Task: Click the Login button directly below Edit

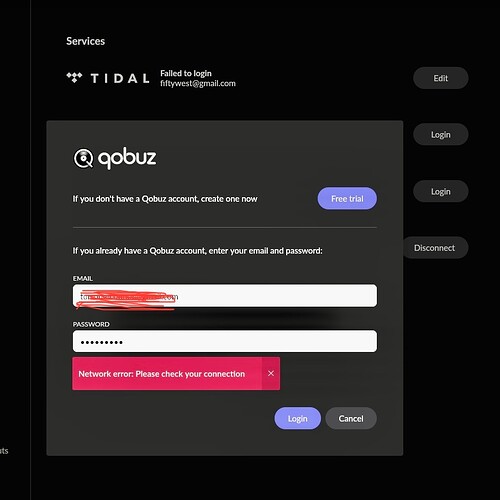Action: pos(441,135)
